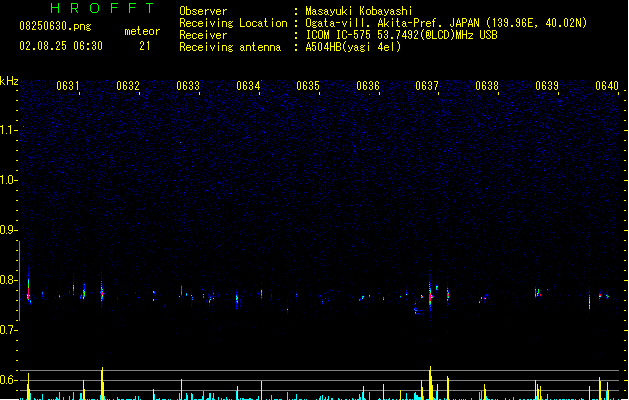Click the 0636 time marker
The width and height of the screenshot is (629, 400).
pos(368,86)
